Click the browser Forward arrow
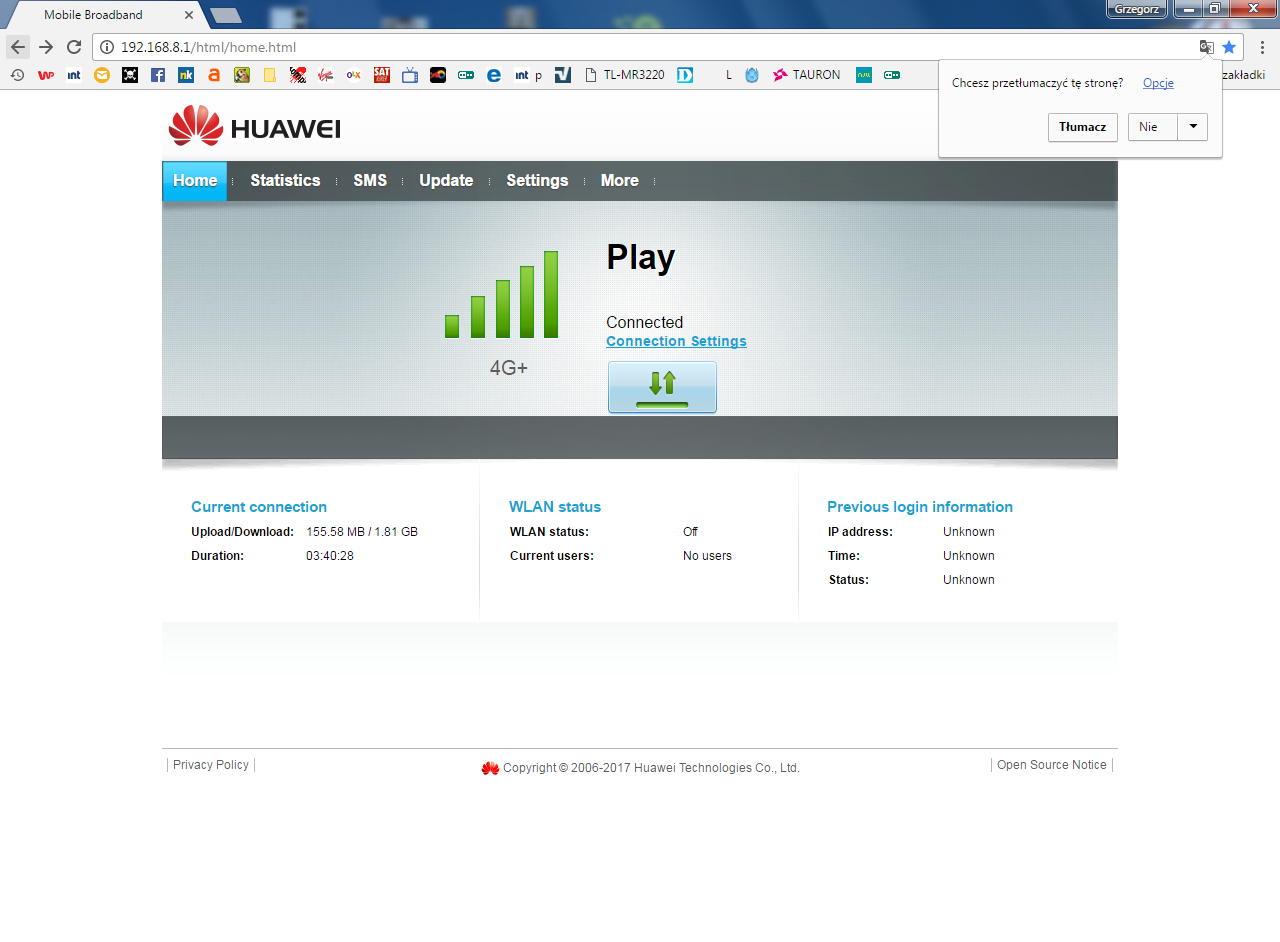The image size is (1280, 942). coord(46,47)
